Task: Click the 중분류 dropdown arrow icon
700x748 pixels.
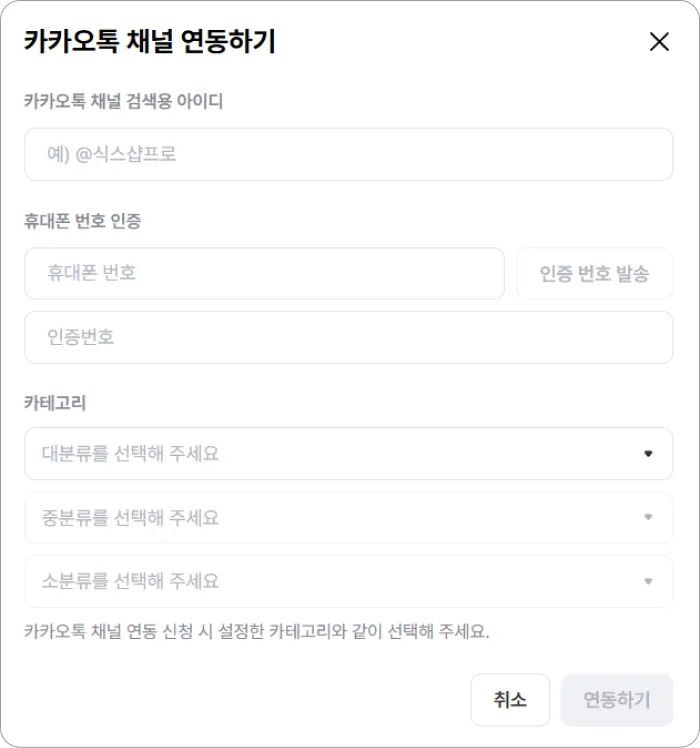Action: click(648, 517)
